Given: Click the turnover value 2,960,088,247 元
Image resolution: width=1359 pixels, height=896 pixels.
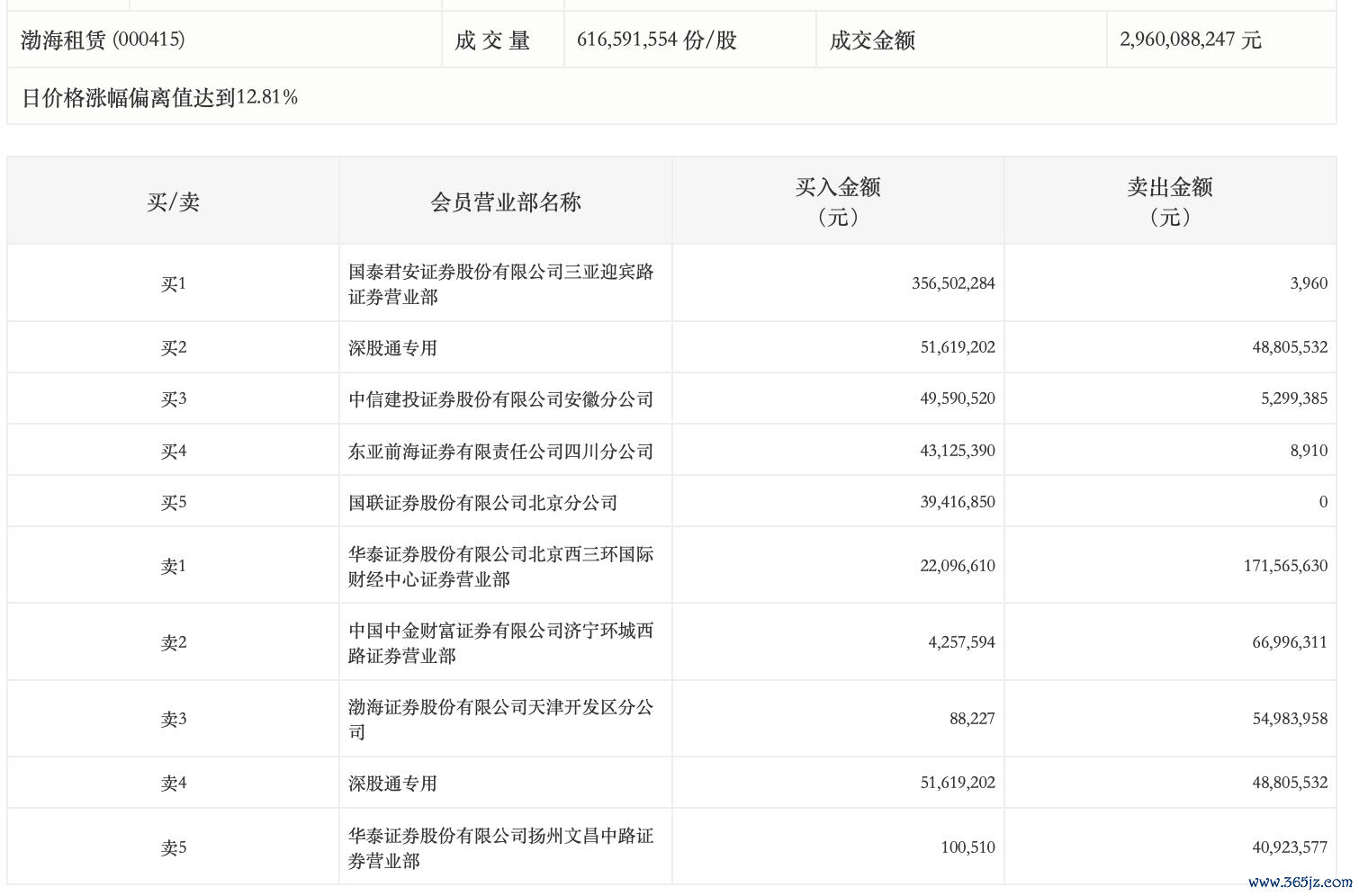Looking at the screenshot, I should pos(1191,40).
